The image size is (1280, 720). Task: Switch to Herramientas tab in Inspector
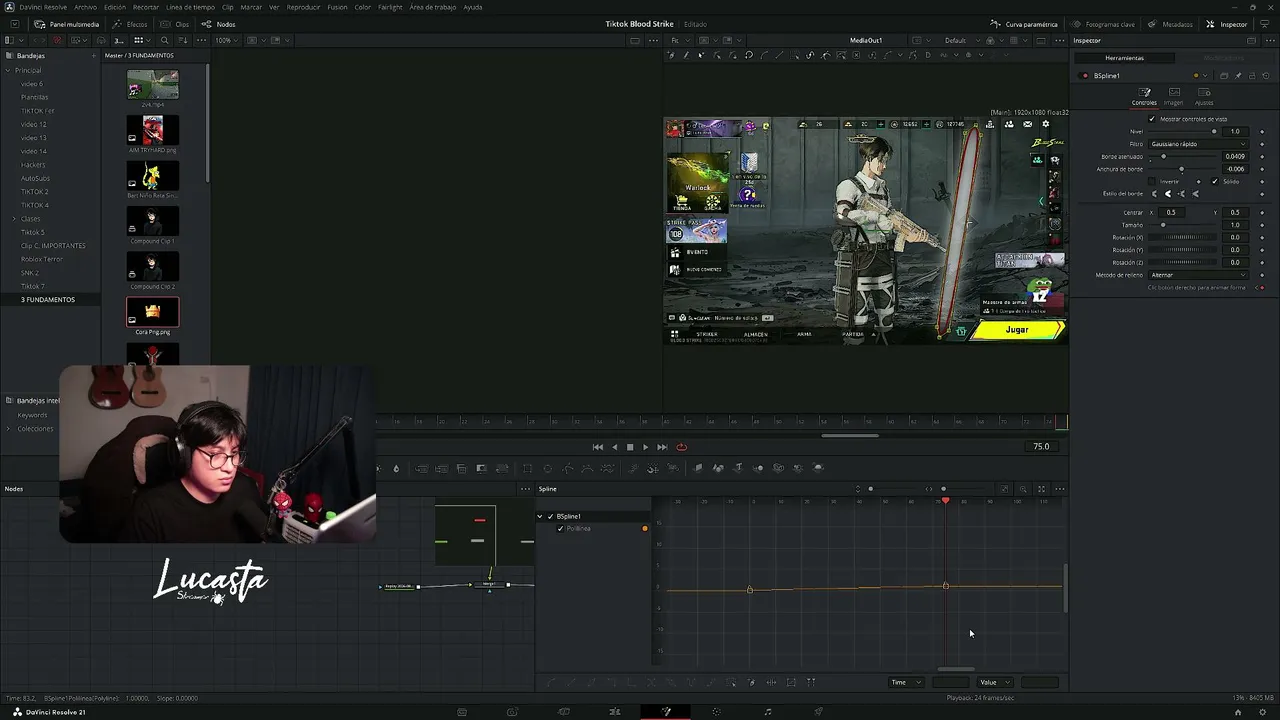pyautogui.click(x=1124, y=58)
